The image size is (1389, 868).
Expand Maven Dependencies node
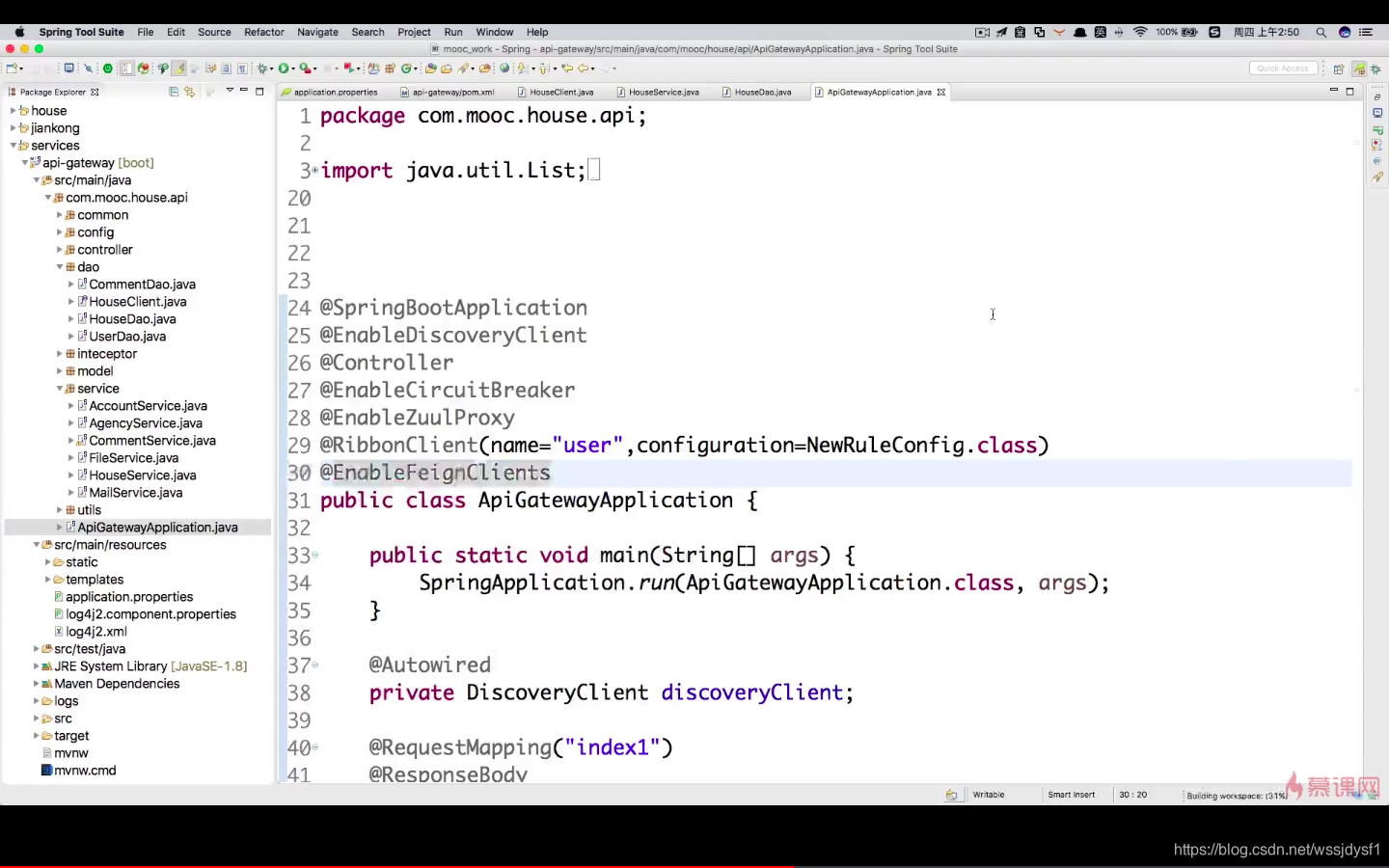click(37, 684)
